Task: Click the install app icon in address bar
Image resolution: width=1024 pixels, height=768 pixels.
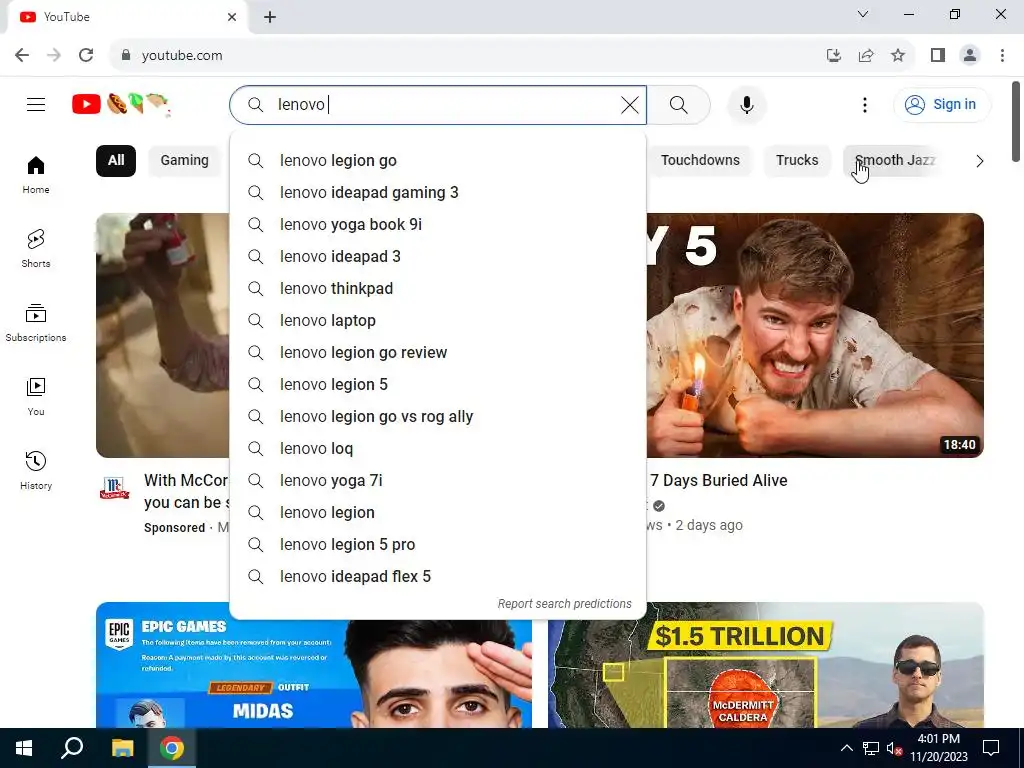Action: point(833,56)
